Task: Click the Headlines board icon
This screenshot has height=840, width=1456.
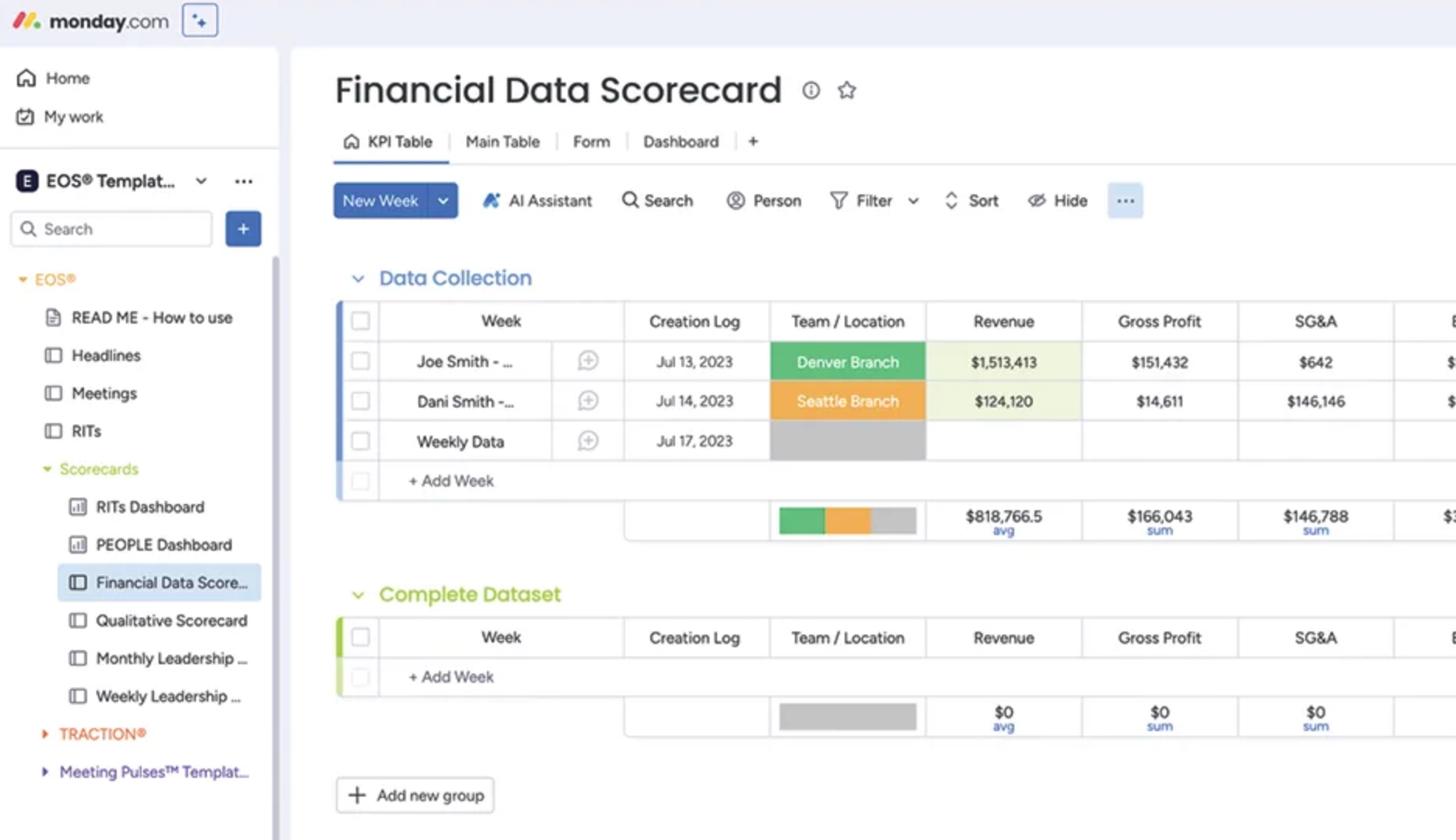Action: tap(54, 355)
